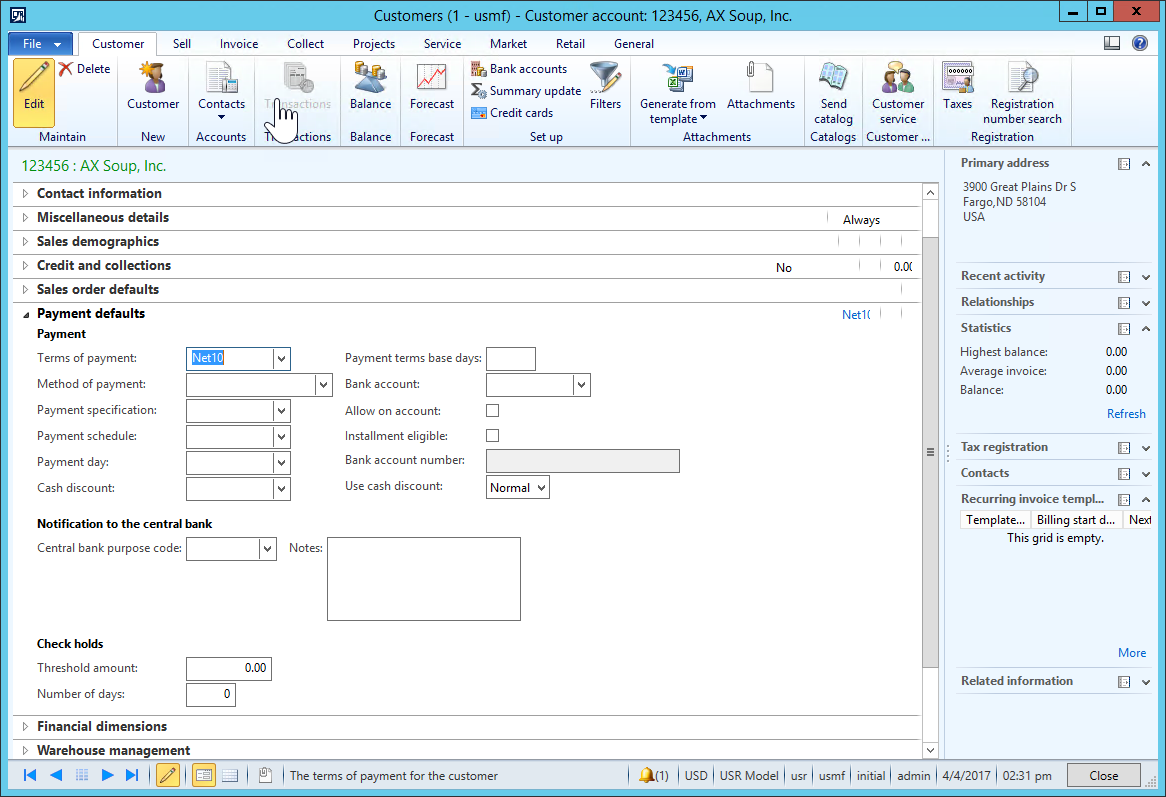Open the Balance ribbon icon

pyautogui.click(x=370, y=87)
